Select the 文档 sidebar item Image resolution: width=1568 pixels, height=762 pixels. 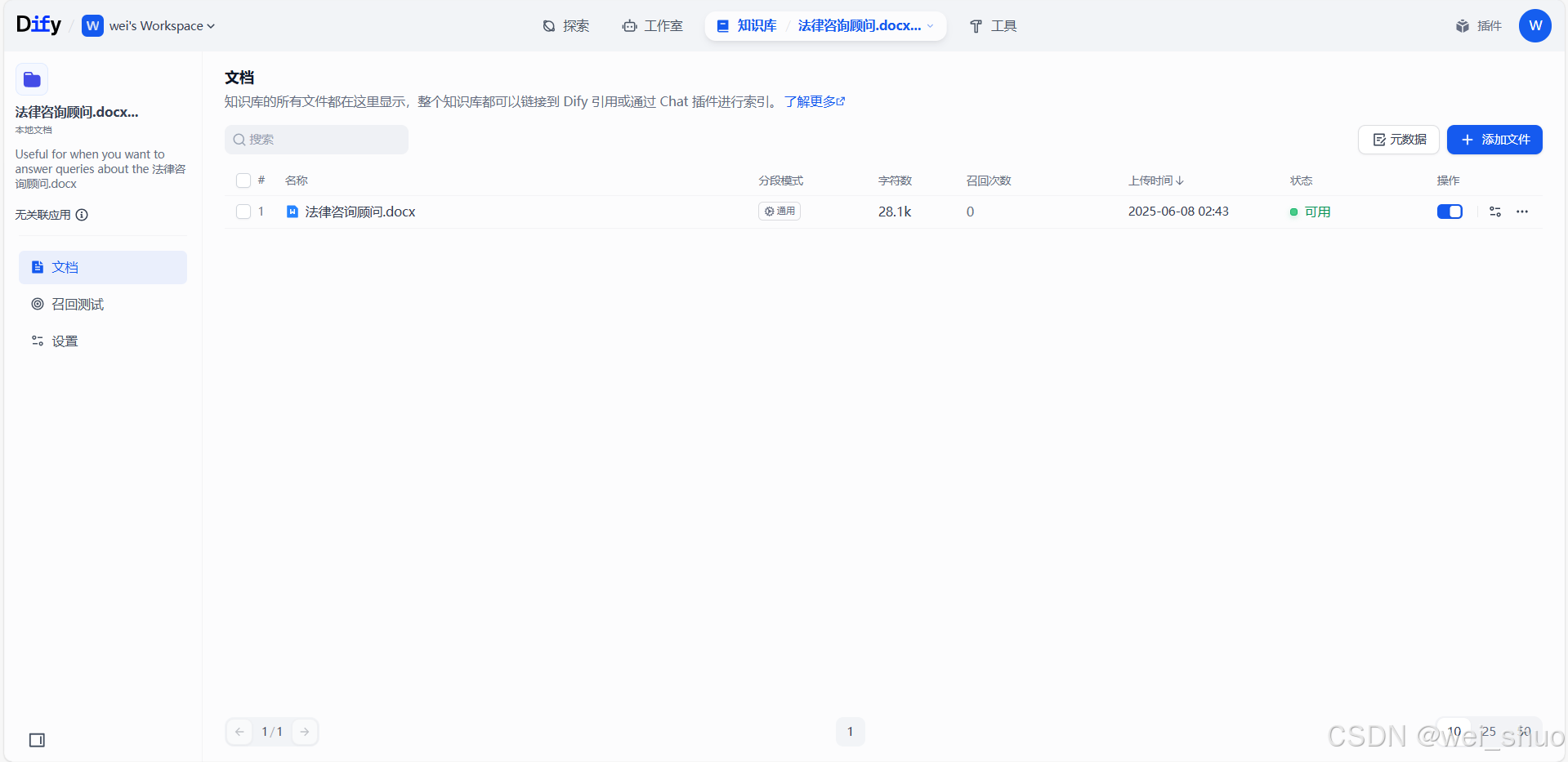pyautogui.click(x=65, y=266)
